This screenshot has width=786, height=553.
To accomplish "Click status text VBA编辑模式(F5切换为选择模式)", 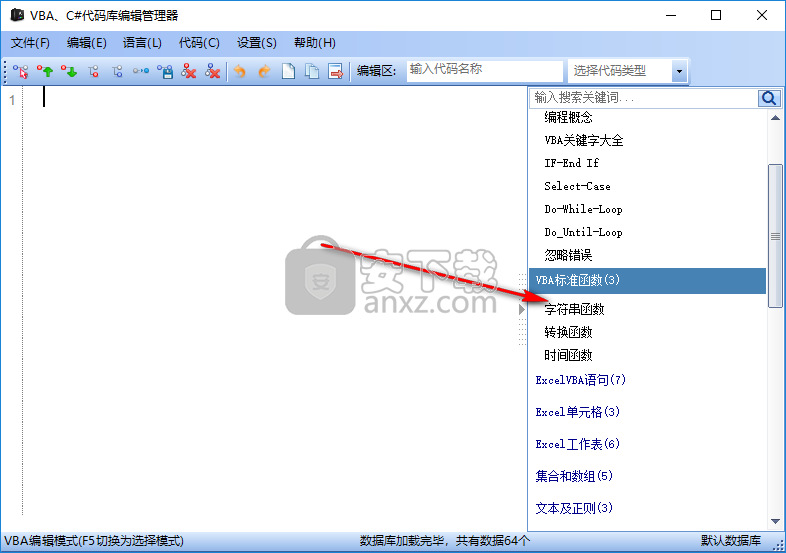I will (94, 541).
